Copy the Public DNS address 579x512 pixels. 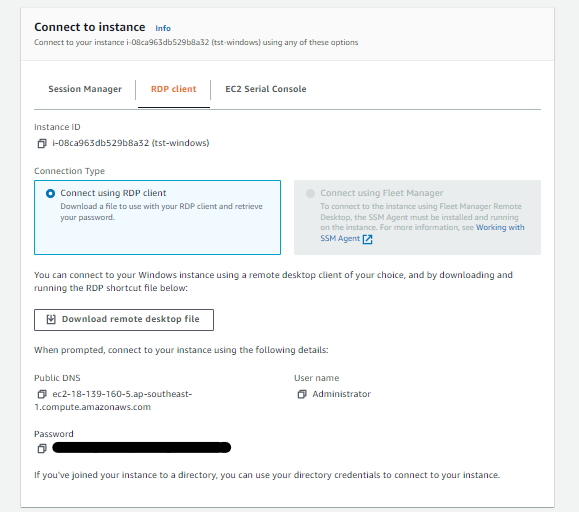42,394
